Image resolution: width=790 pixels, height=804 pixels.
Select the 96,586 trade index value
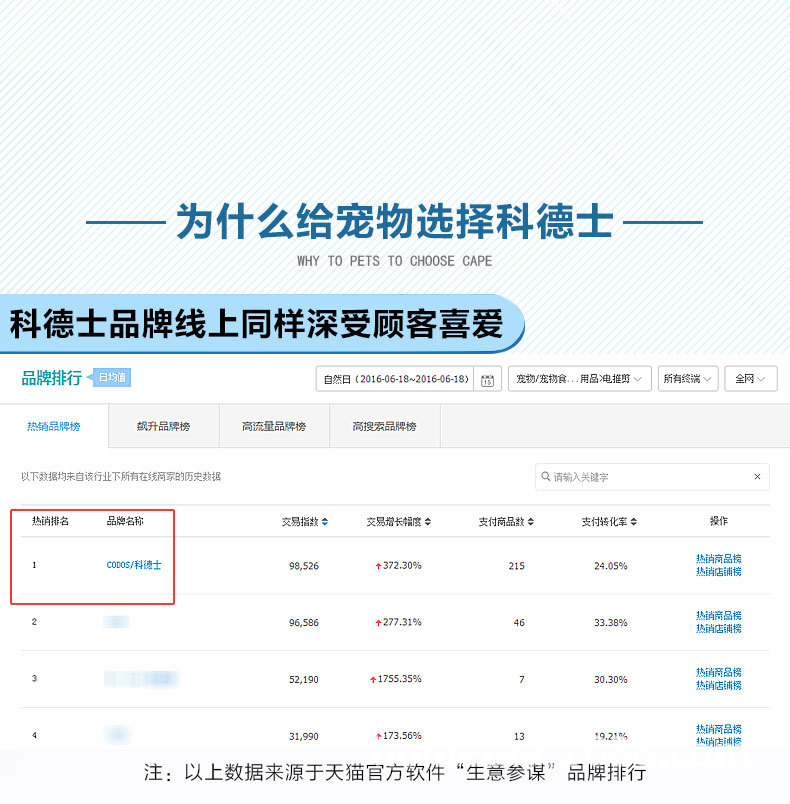click(x=304, y=623)
